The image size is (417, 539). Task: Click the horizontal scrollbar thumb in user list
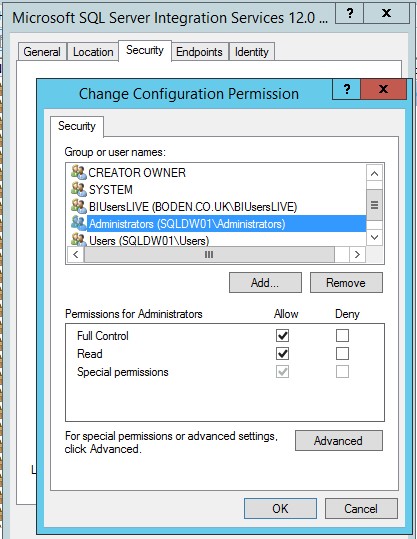(209, 255)
